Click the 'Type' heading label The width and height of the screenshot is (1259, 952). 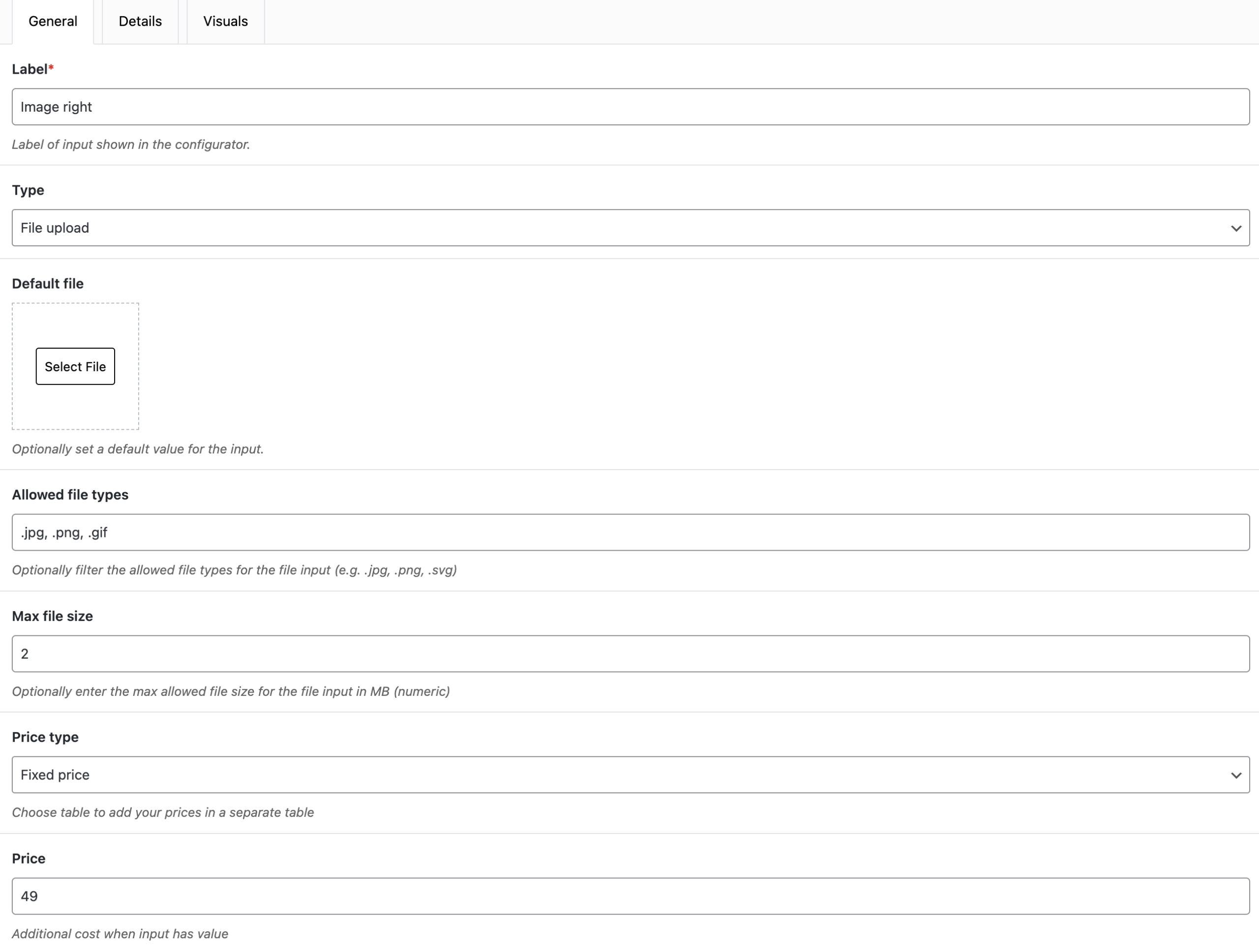tap(28, 190)
